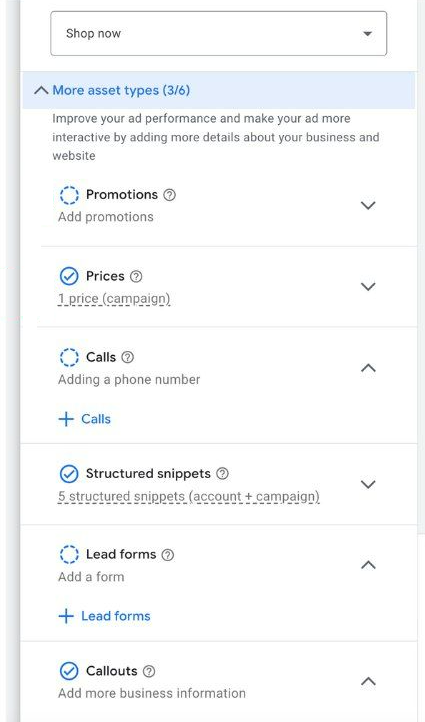Viewport: 425px width, 722px height.
Task: Open the Shop now dropdown
Action: click(x=219, y=34)
